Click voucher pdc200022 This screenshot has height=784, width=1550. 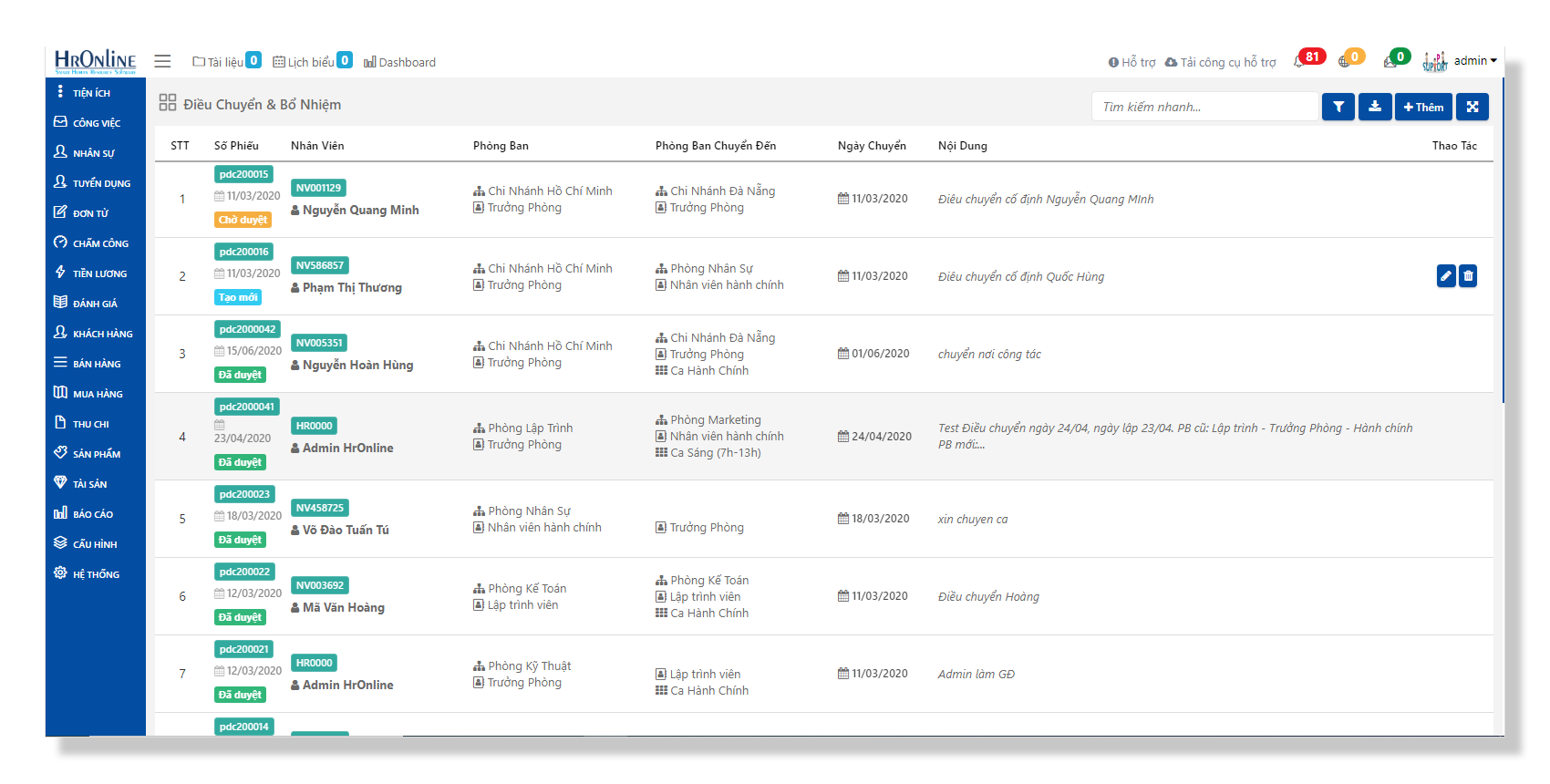point(244,572)
